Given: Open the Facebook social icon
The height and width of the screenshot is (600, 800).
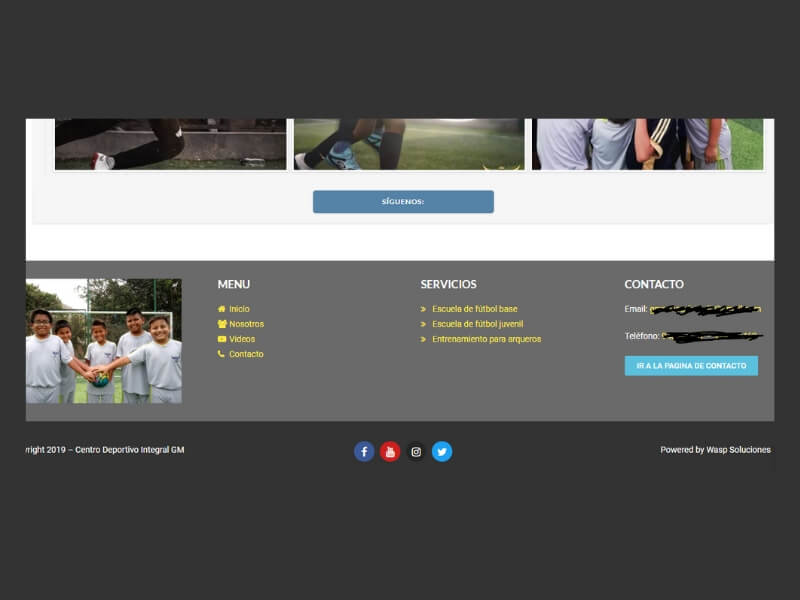Looking at the screenshot, I should 364,452.
